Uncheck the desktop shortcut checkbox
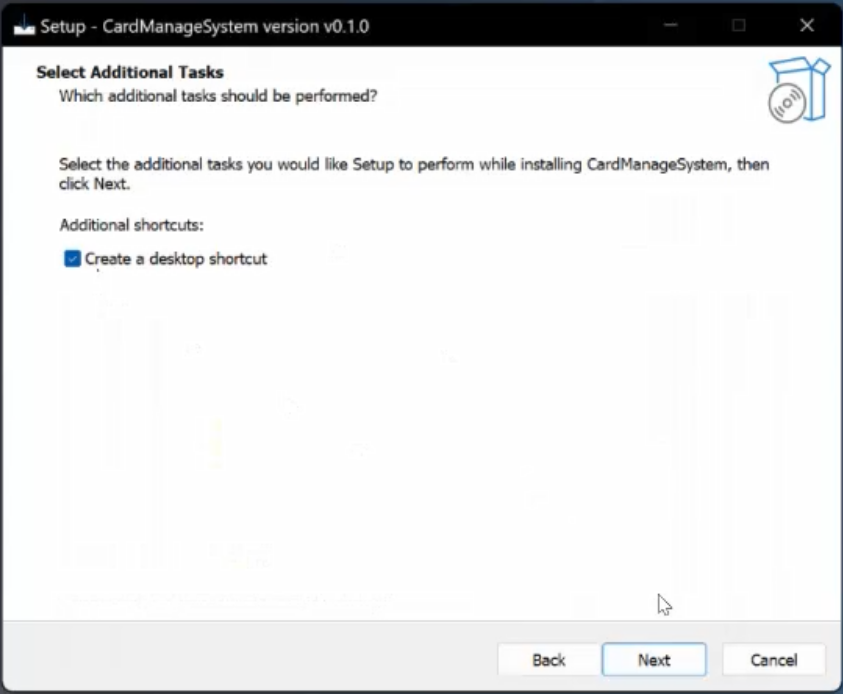Viewport: 843px width, 694px height. coord(72,259)
